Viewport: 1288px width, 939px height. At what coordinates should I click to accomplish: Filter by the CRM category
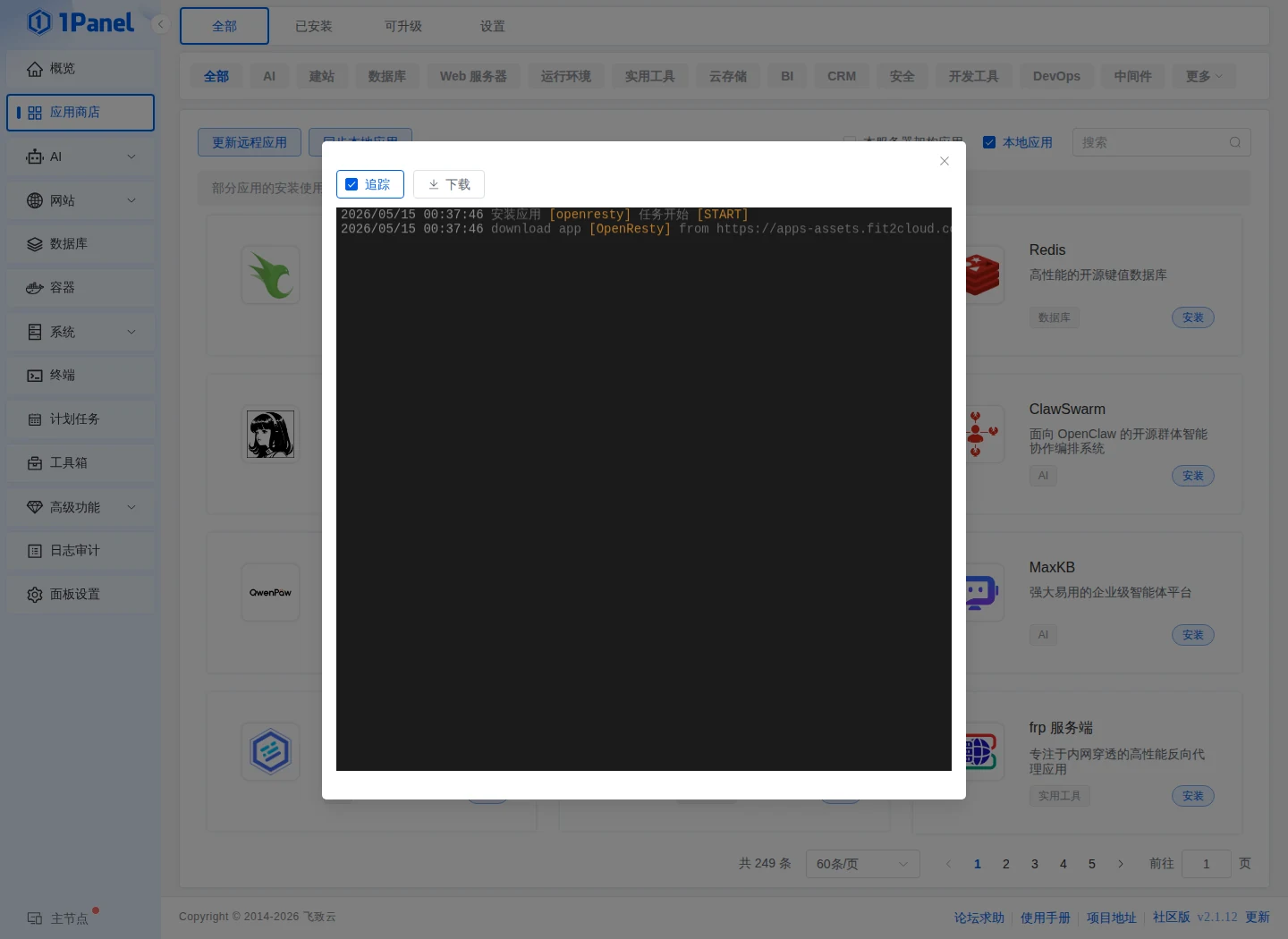[x=842, y=76]
